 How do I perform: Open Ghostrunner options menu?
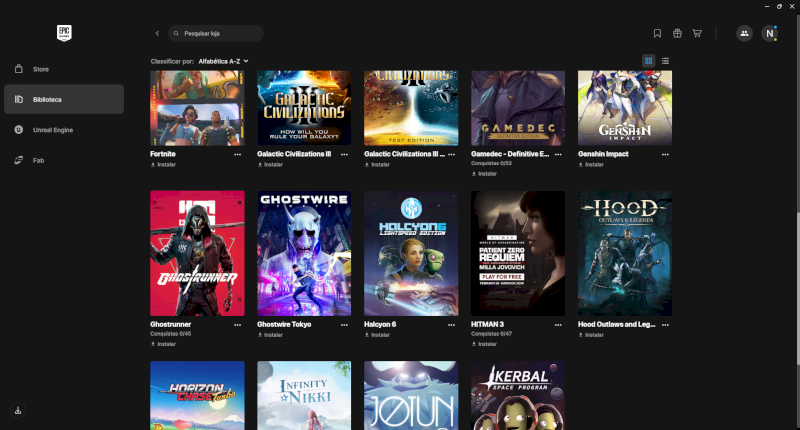pyautogui.click(x=238, y=324)
